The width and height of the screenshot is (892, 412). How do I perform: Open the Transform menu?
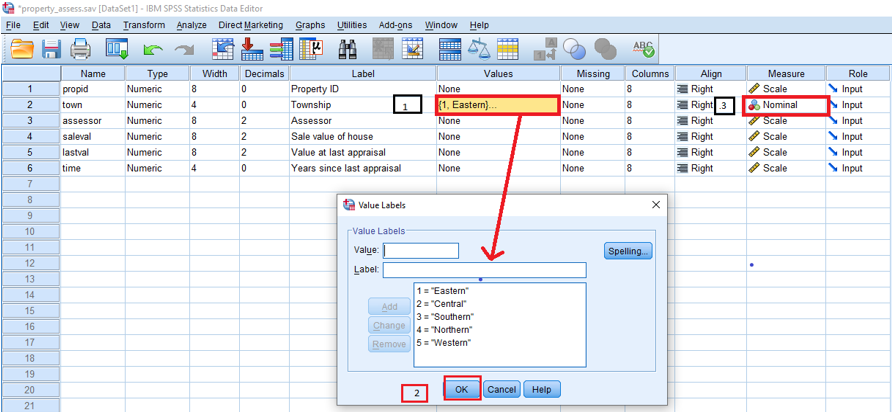coord(145,25)
